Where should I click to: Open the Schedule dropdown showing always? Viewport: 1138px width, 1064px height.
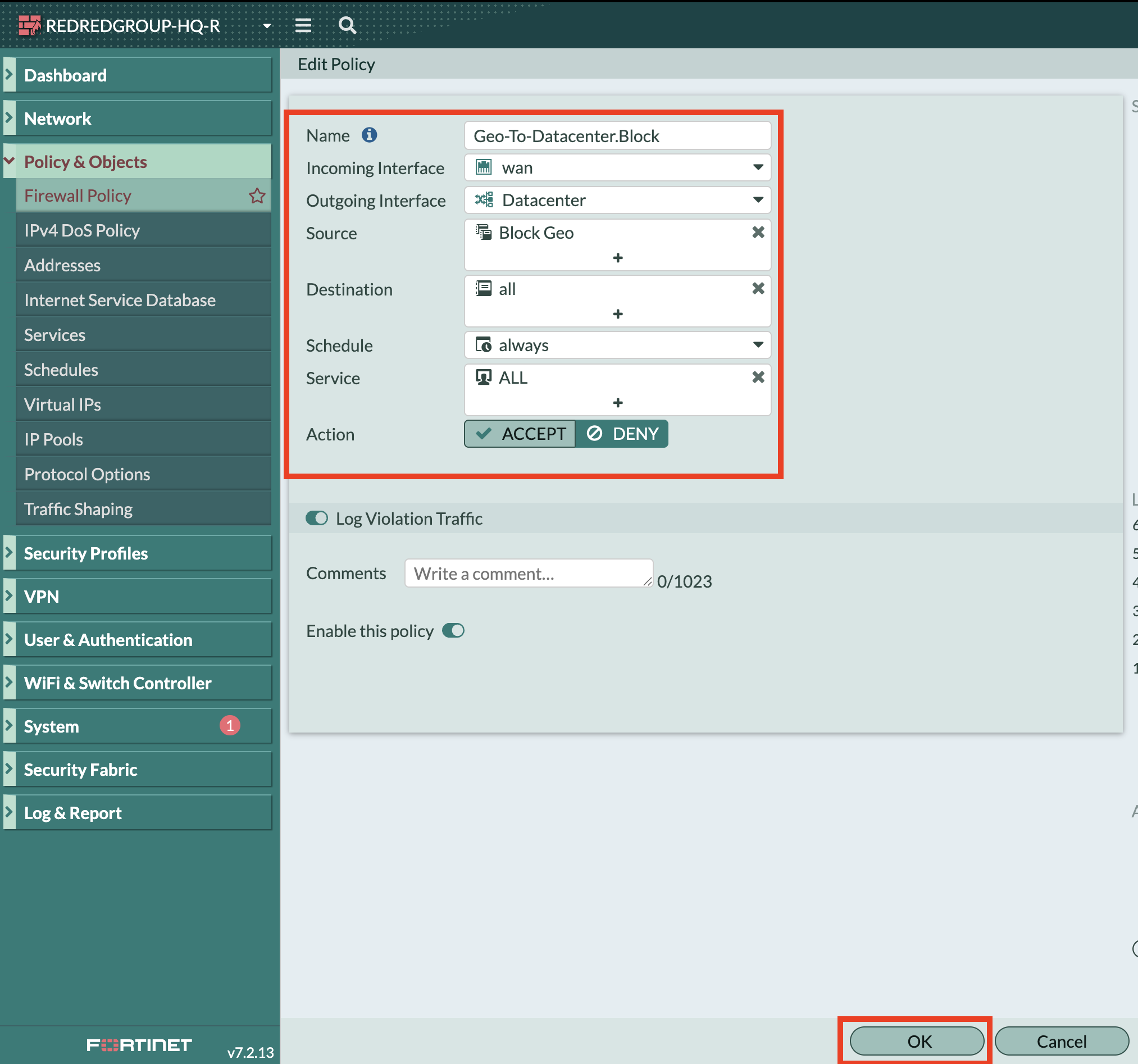[617, 345]
